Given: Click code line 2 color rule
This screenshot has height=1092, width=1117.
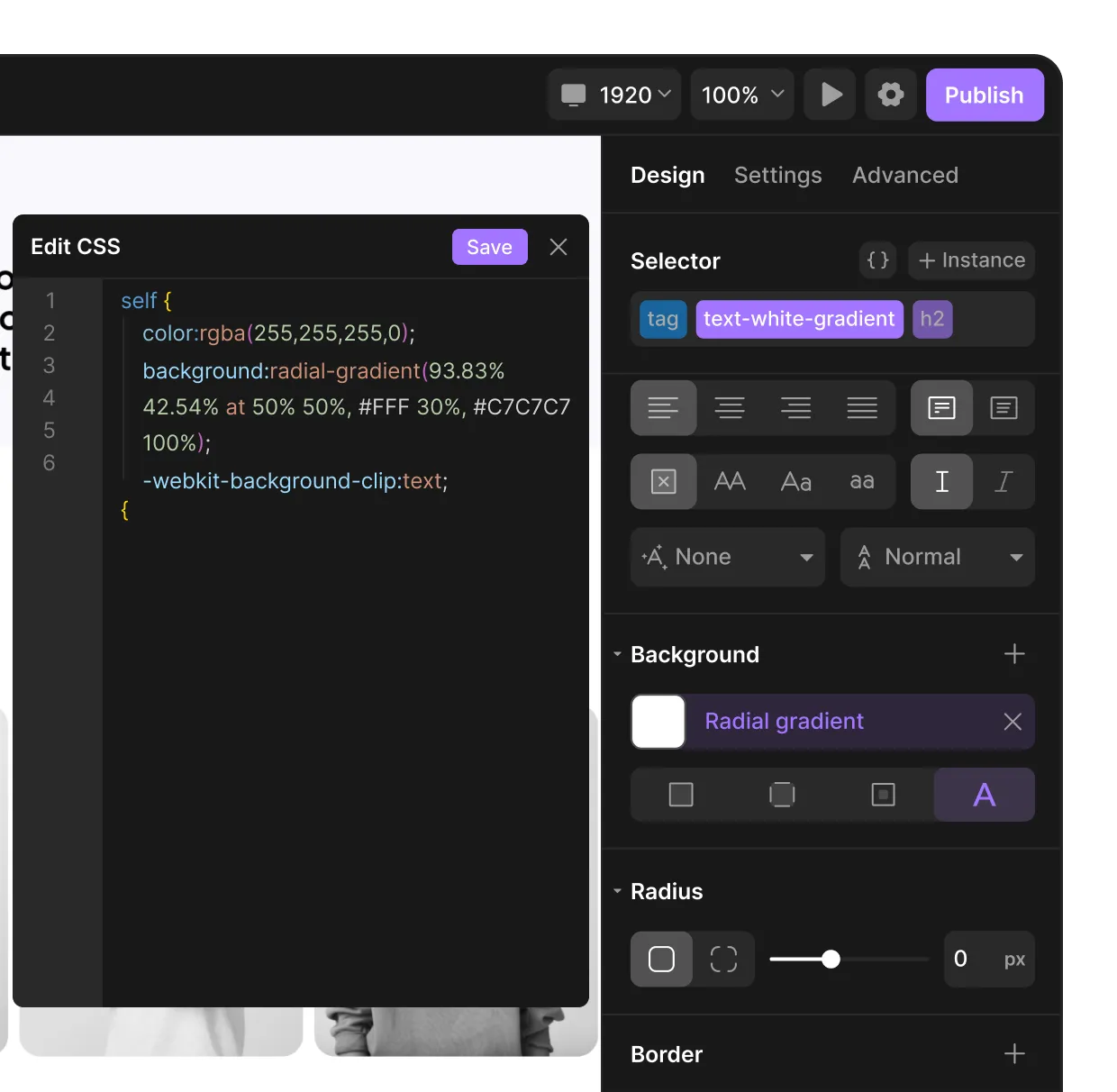Looking at the screenshot, I should (278, 333).
